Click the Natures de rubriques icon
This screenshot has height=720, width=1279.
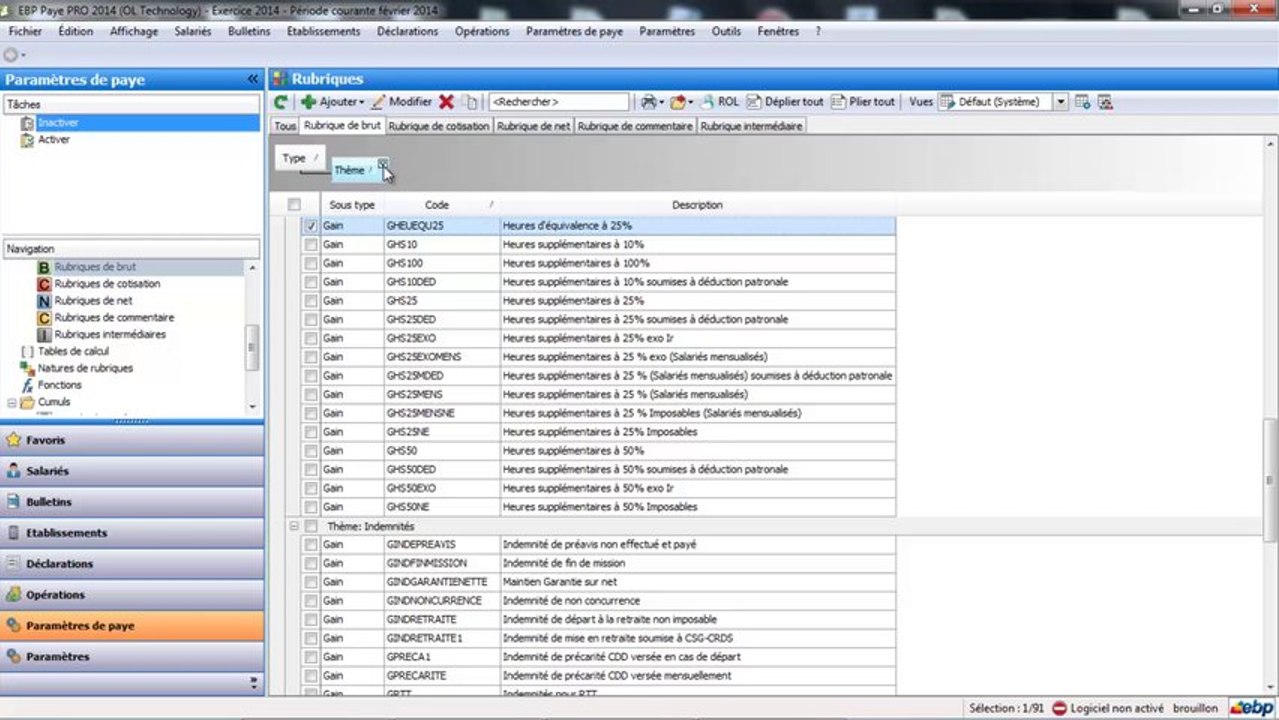[x=27, y=368]
